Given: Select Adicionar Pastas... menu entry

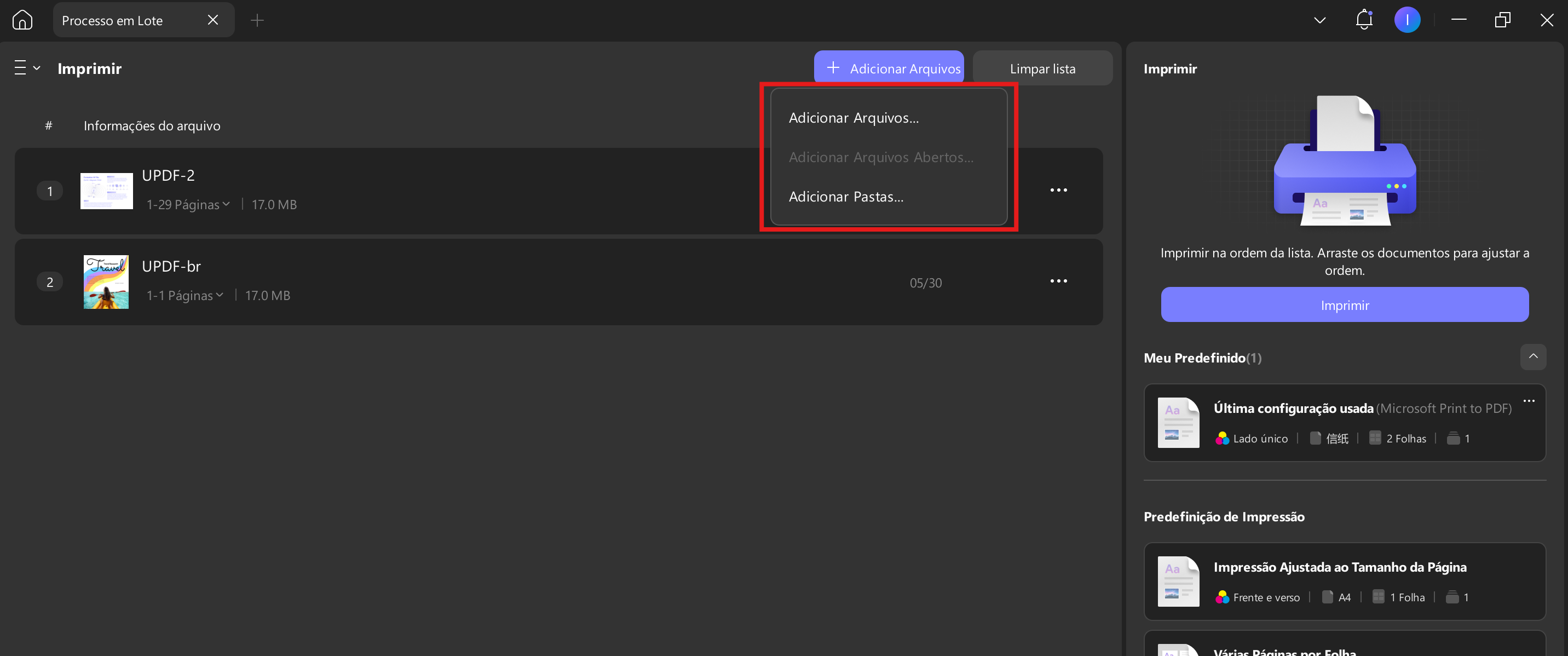Looking at the screenshot, I should [889, 197].
